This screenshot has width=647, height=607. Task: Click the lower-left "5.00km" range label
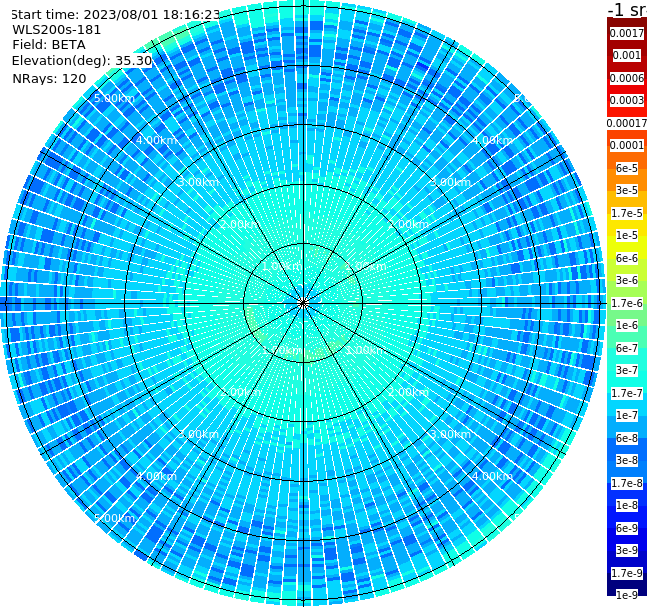114,518
